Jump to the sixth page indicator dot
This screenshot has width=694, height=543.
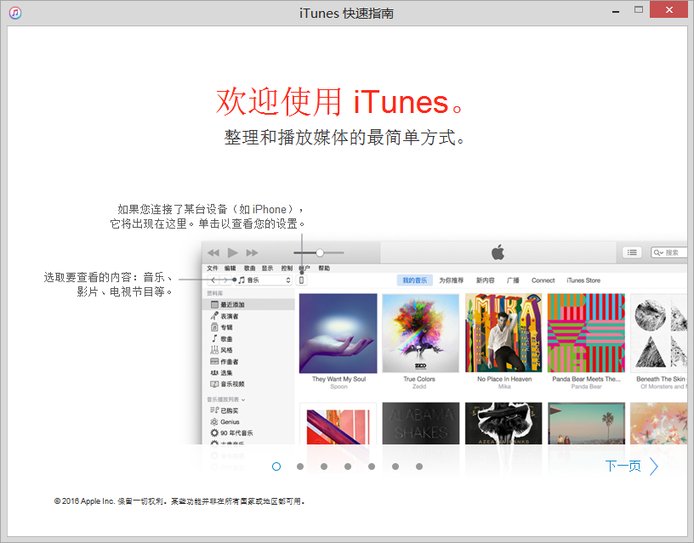tap(396, 466)
